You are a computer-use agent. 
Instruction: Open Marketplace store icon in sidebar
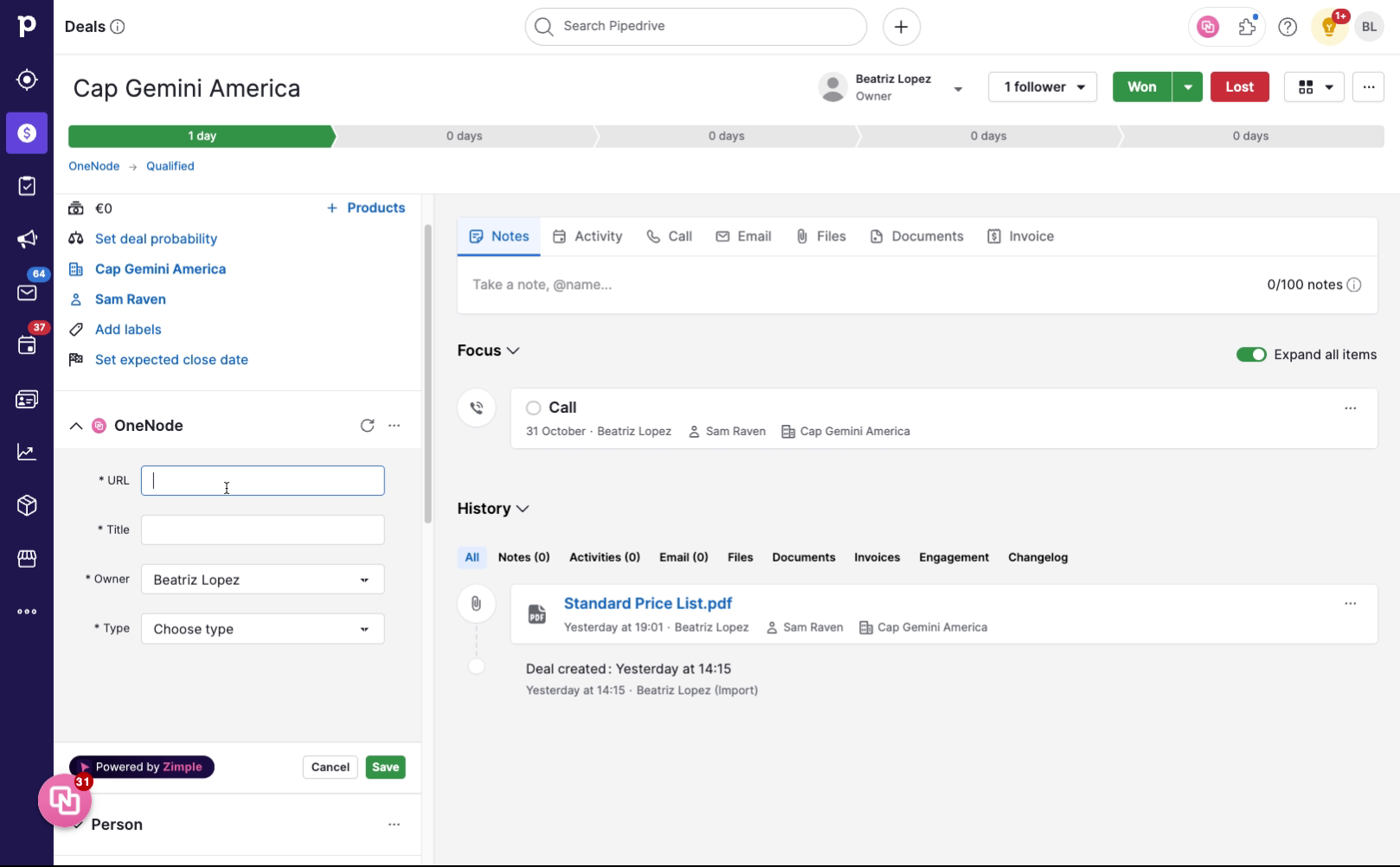tap(27, 558)
